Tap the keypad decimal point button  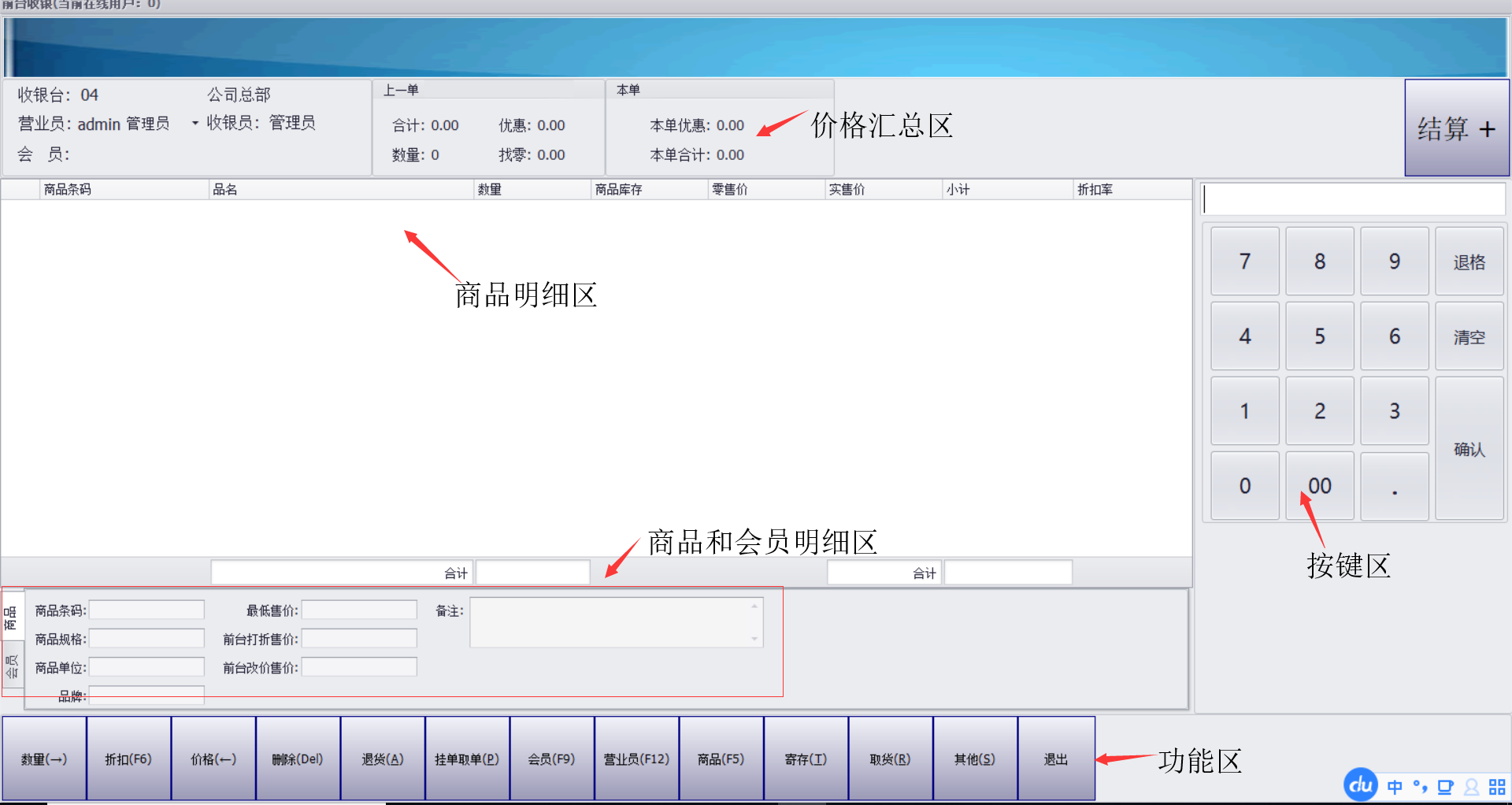1395,486
